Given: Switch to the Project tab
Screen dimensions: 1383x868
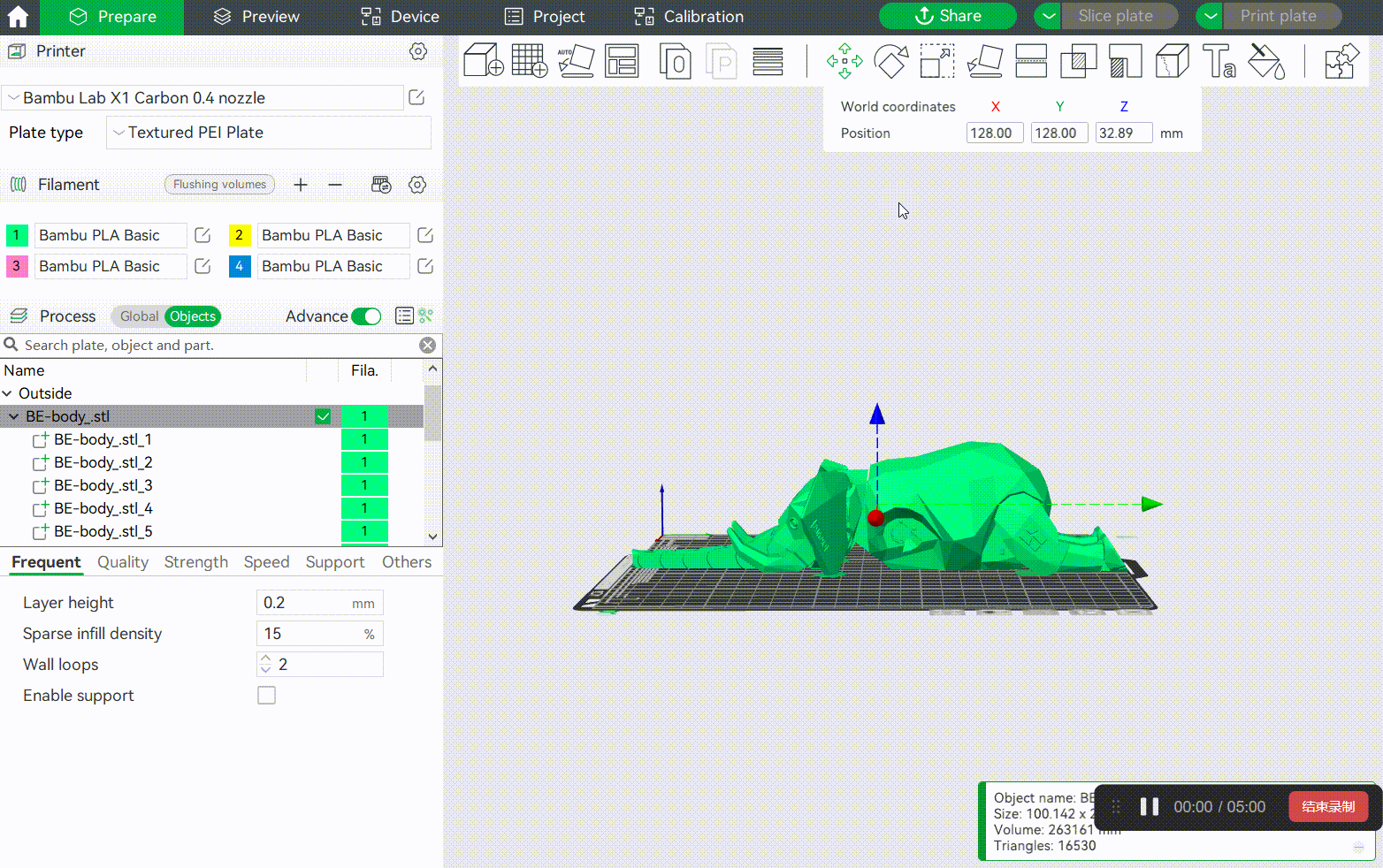Looking at the screenshot, I should [545, 17].
